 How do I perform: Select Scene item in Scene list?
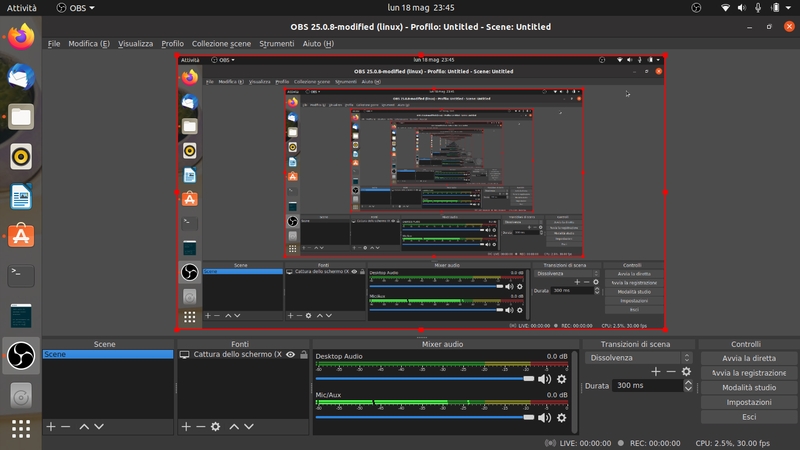coord(108,355)
